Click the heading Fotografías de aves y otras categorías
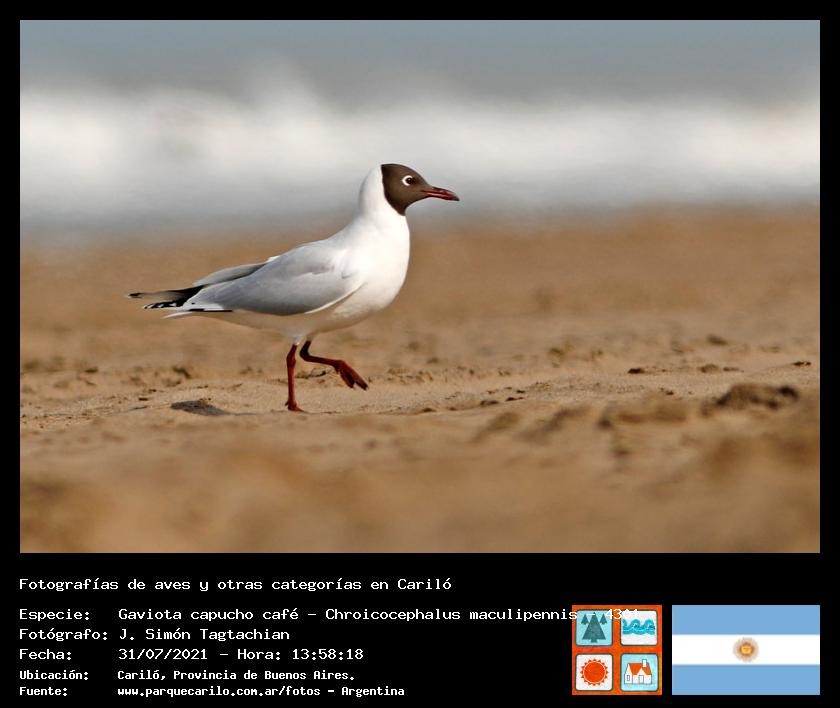 235,584
